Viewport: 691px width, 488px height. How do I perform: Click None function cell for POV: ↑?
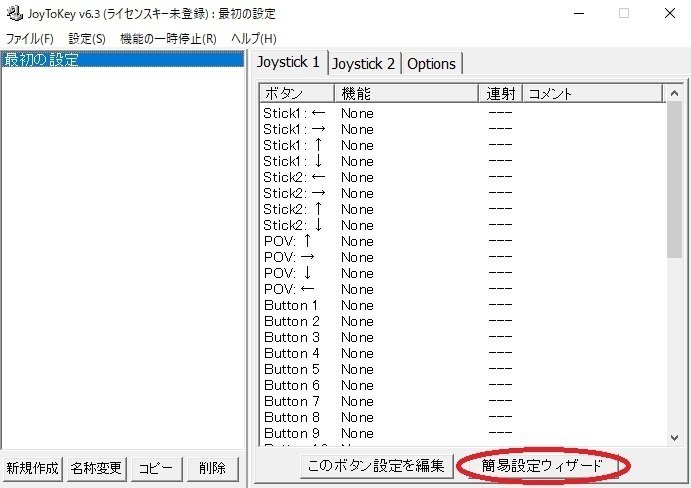(x=357, y=242)
